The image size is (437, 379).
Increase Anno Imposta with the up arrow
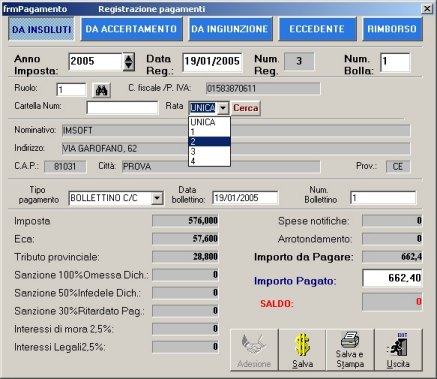coord(128,58)
